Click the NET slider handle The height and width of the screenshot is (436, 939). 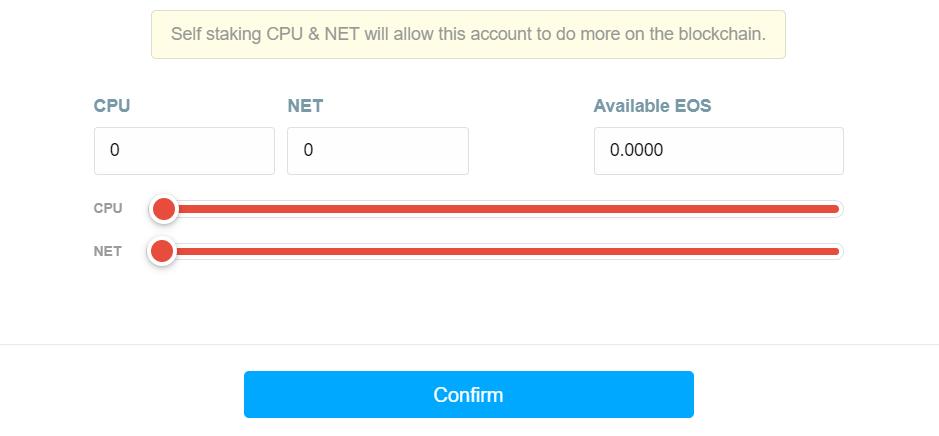(x=161, y=252)
